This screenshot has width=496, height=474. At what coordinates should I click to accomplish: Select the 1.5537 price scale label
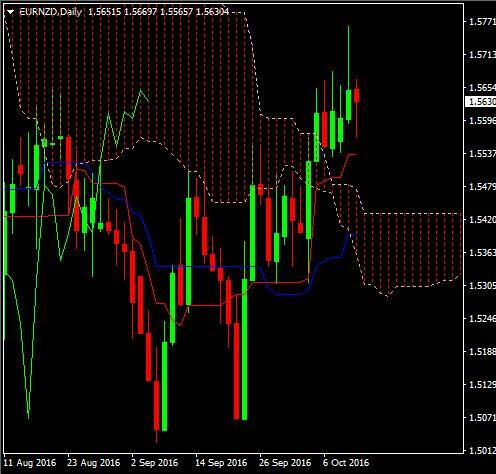[482, 154]
